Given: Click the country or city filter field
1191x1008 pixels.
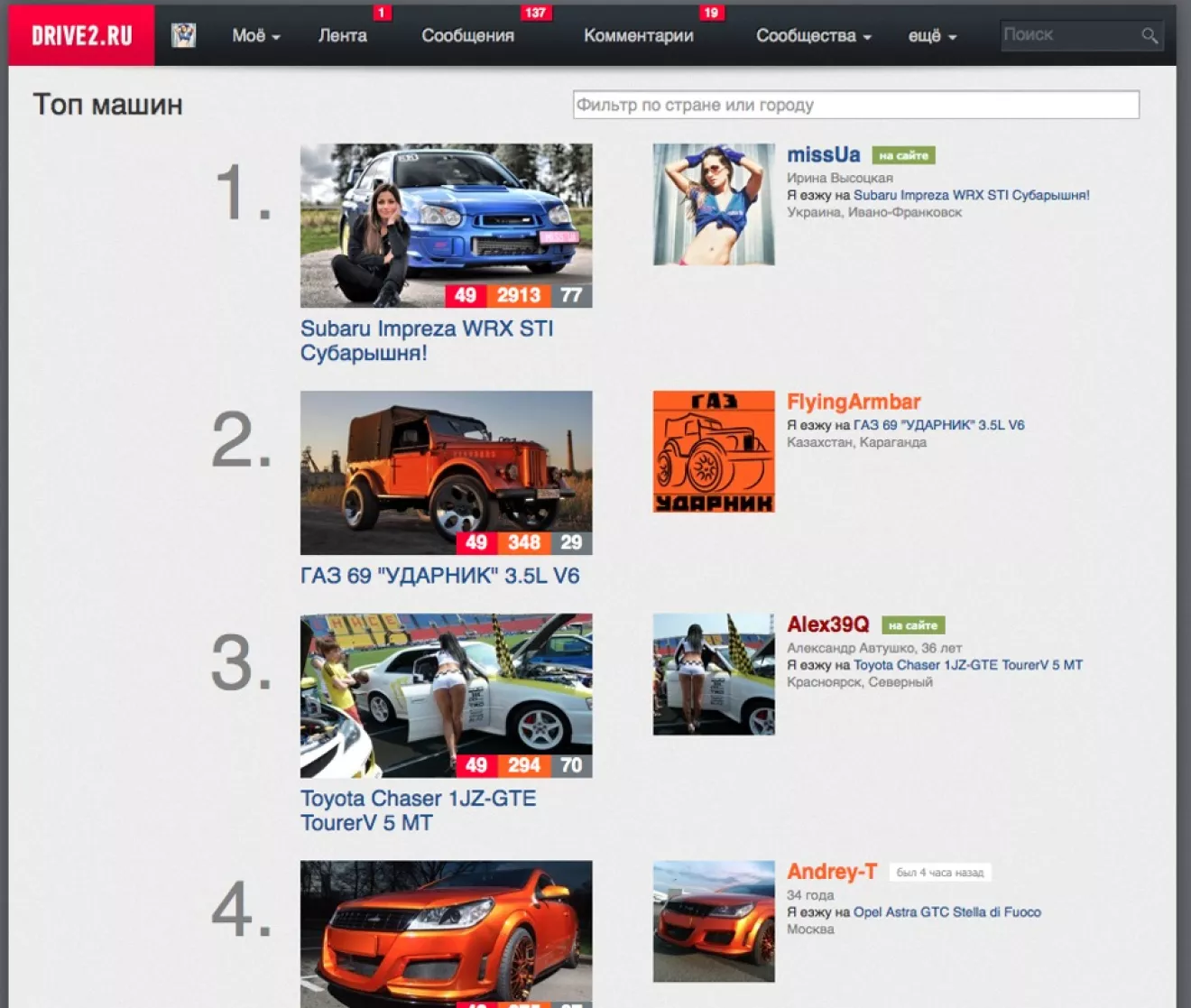Looking at the screenshot, I should coord(855,105).
